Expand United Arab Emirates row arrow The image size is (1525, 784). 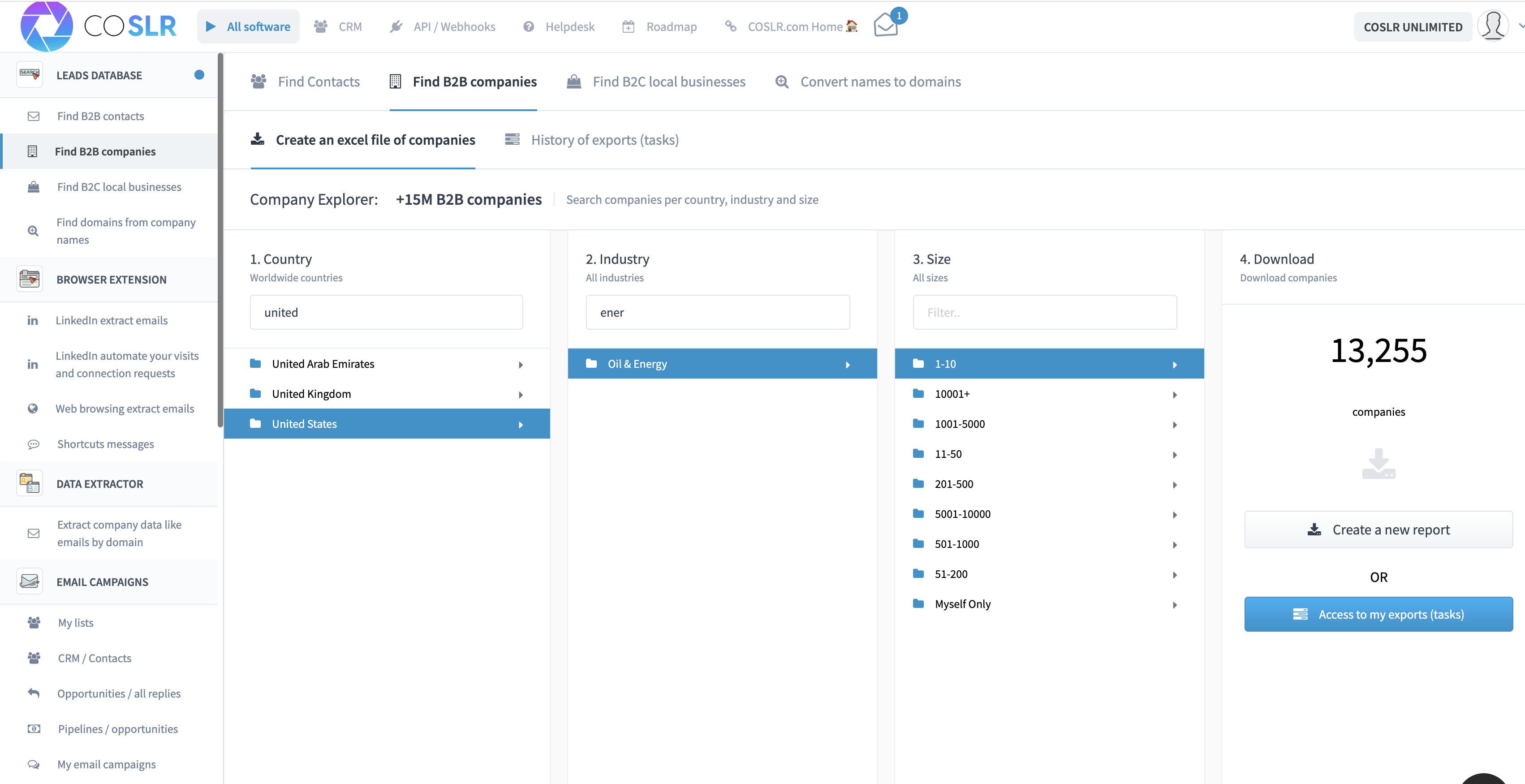(521, 365)
